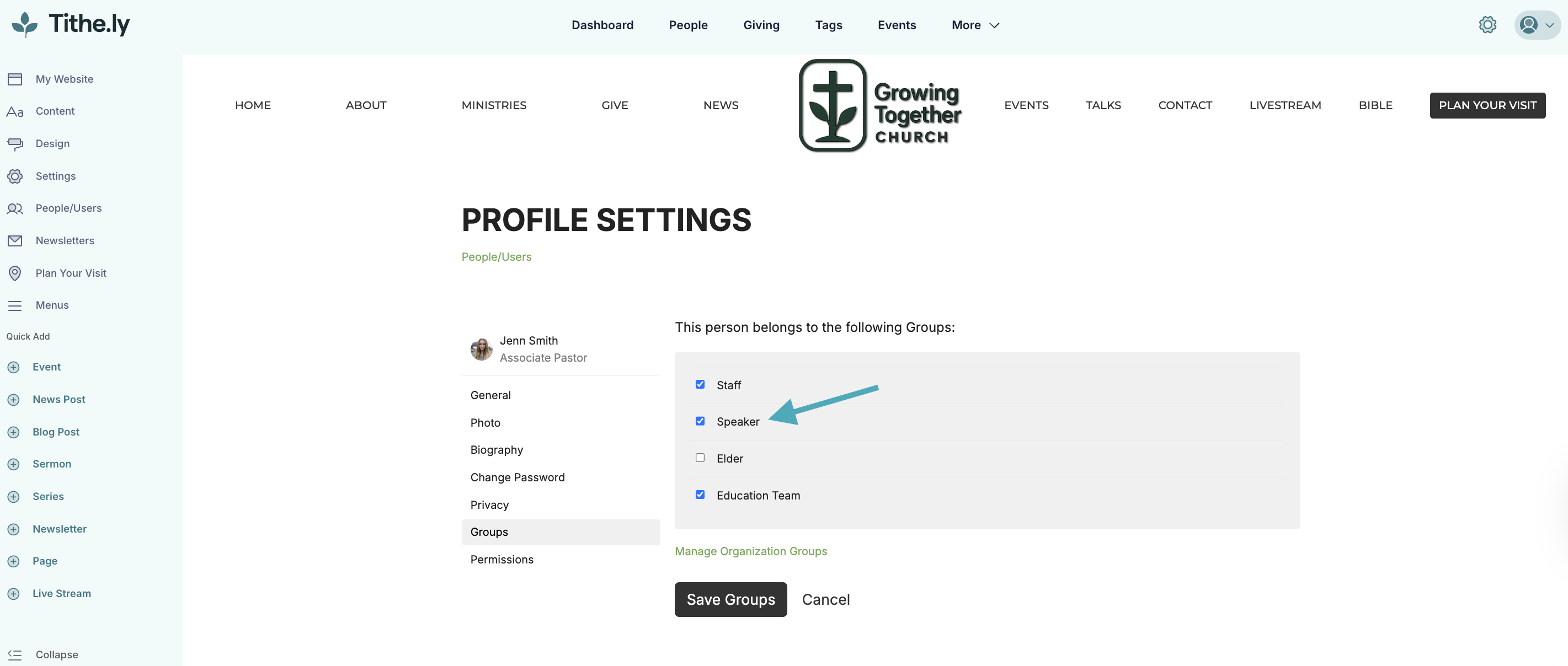Select the Design paint roller icon

(x=15, y=143)
